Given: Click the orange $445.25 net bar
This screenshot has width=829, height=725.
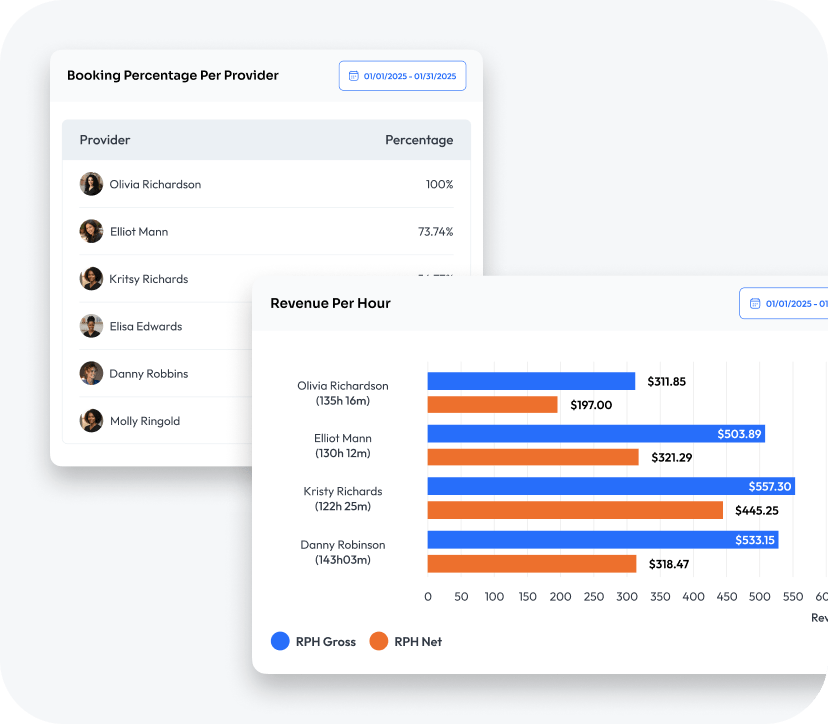Looking at the screenshot, I should pyautogui.click(x=575, y=510).
